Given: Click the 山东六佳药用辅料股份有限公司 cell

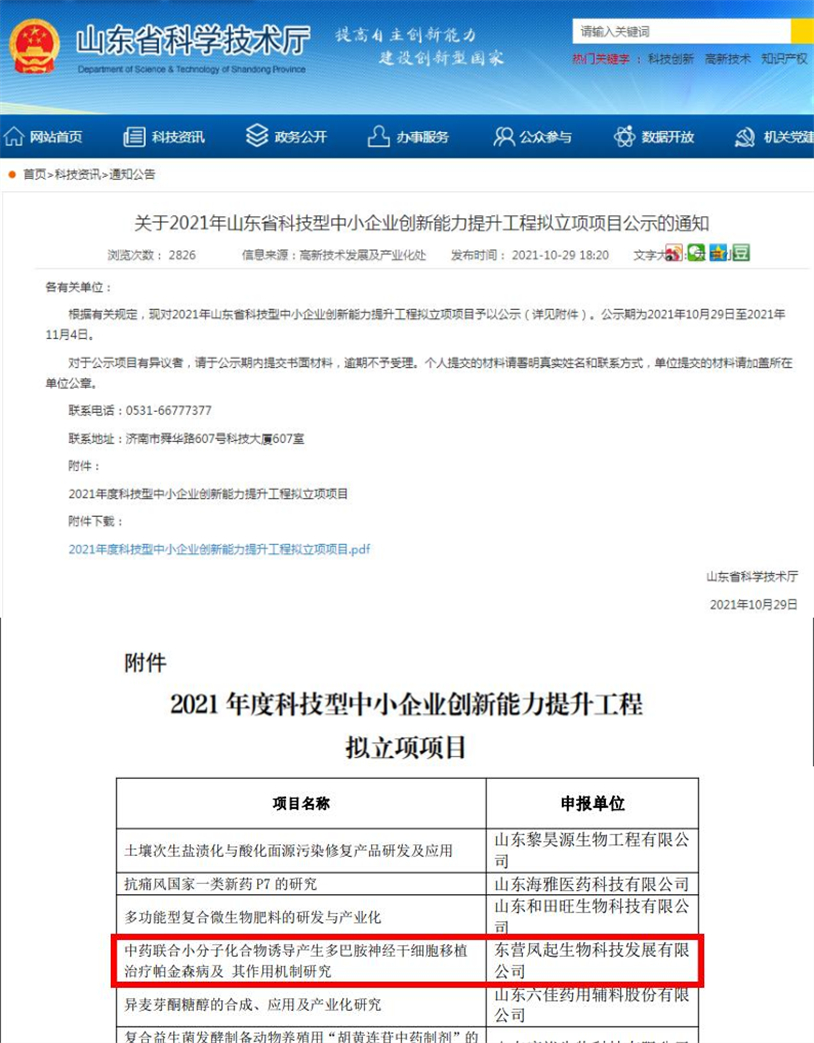Looking at the screenshot, I should [x=593, y=1004].
